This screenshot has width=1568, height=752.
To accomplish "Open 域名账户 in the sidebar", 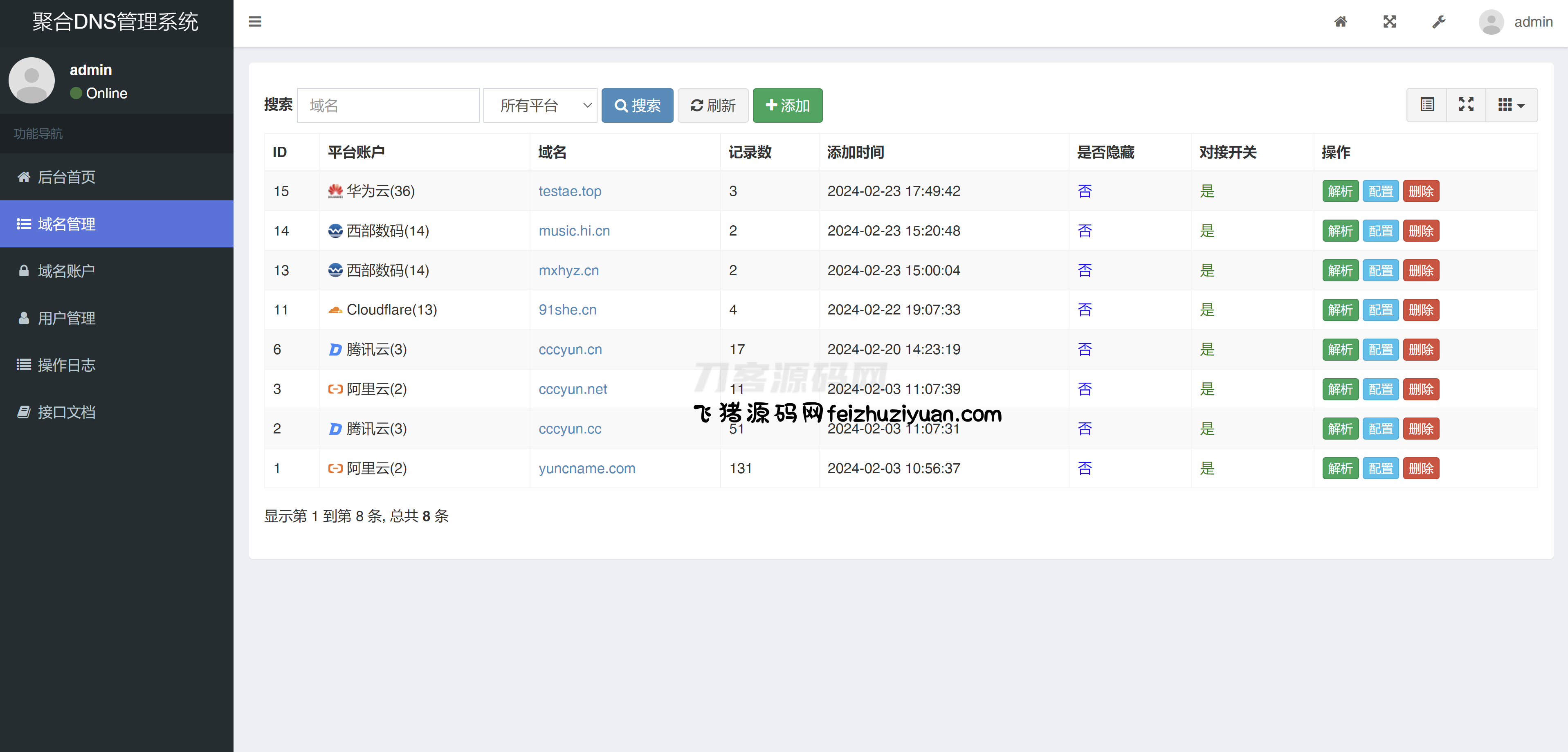I will 66,271.
